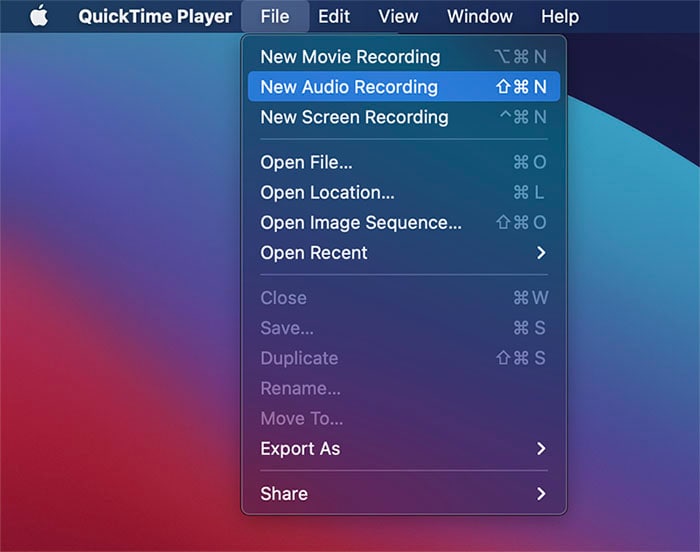This screenshot has width=700, height=552.
Task: Click the greyed-out Rename... item
Action: tap(404, 388)
